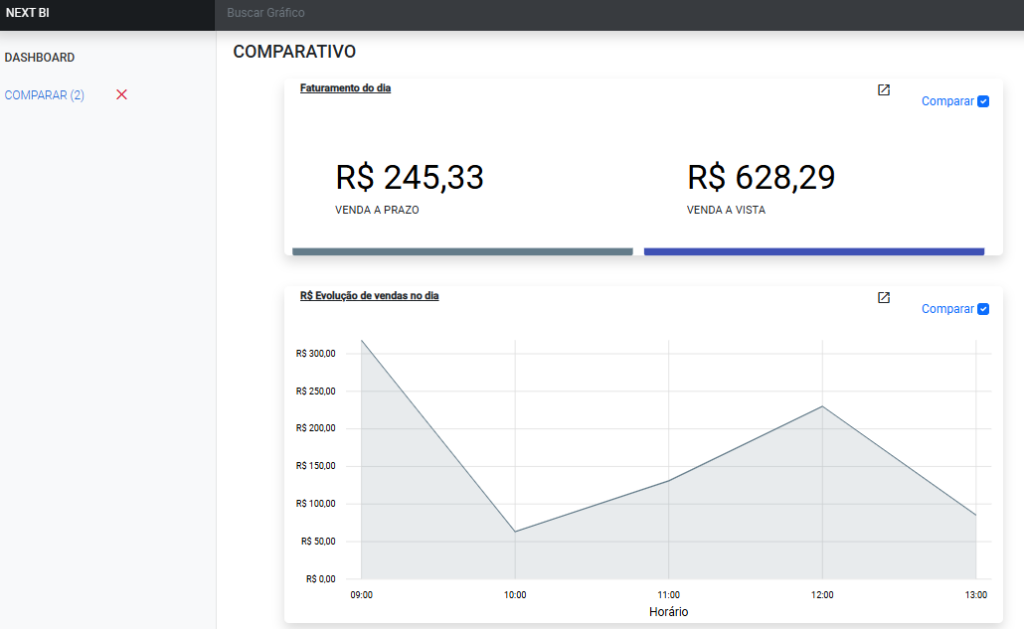The image size is (1024, 629).
Task: Click the VENDA A VISTA label
Action: coord(726,210)
